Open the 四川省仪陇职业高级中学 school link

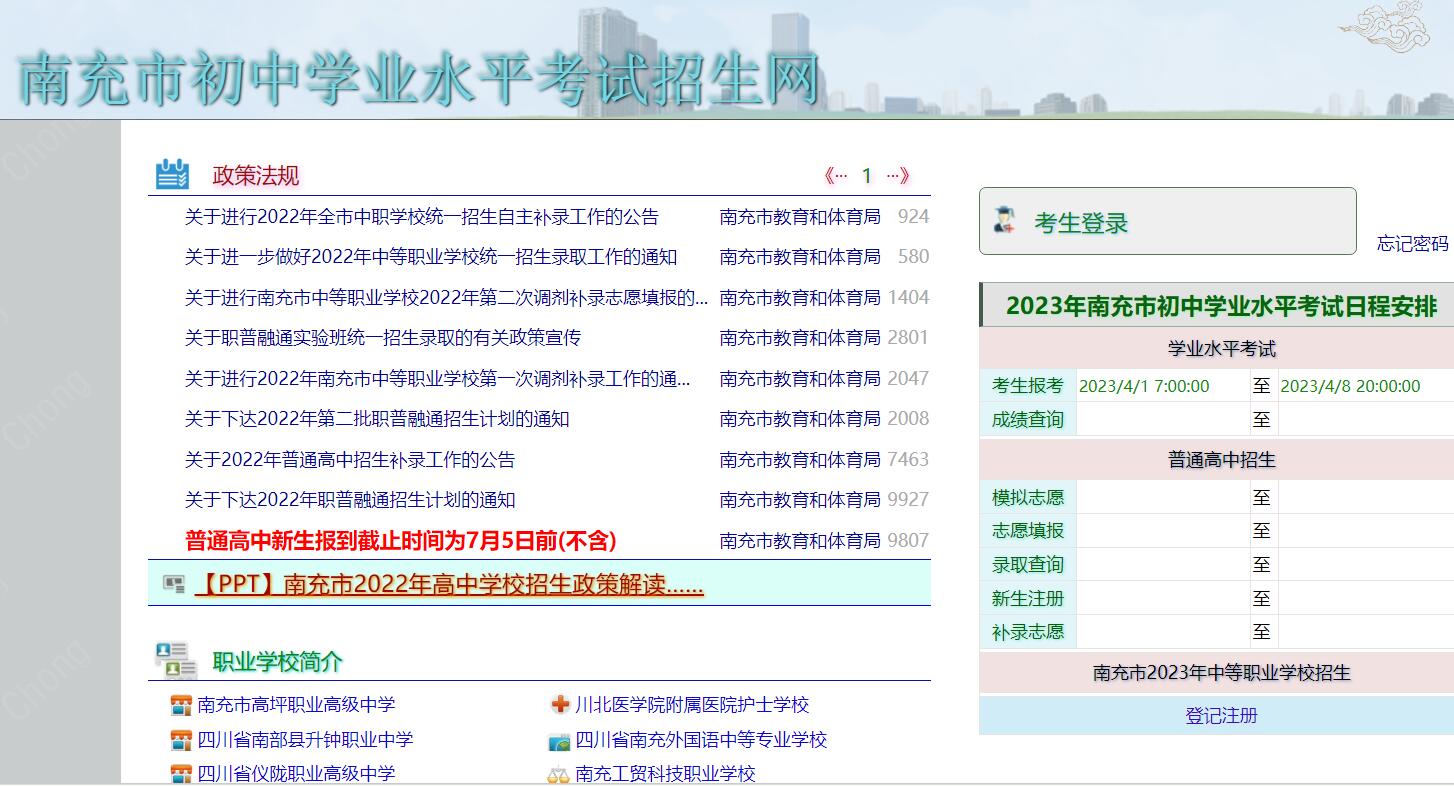296,774
